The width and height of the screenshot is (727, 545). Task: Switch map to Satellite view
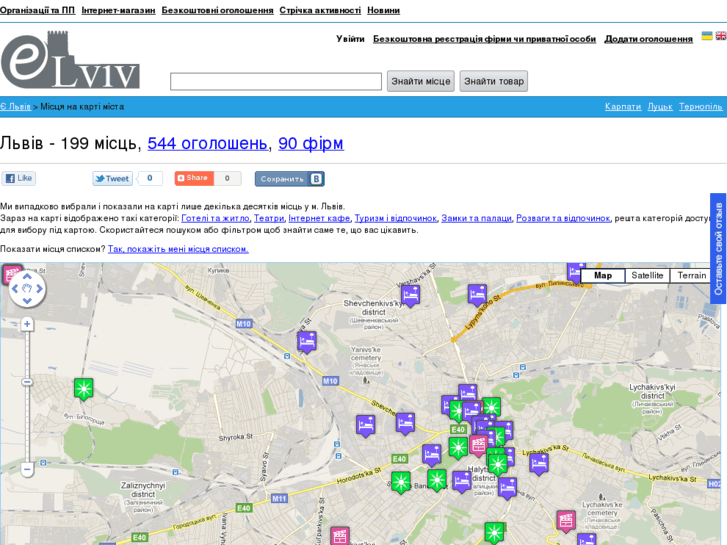point(647,276)
